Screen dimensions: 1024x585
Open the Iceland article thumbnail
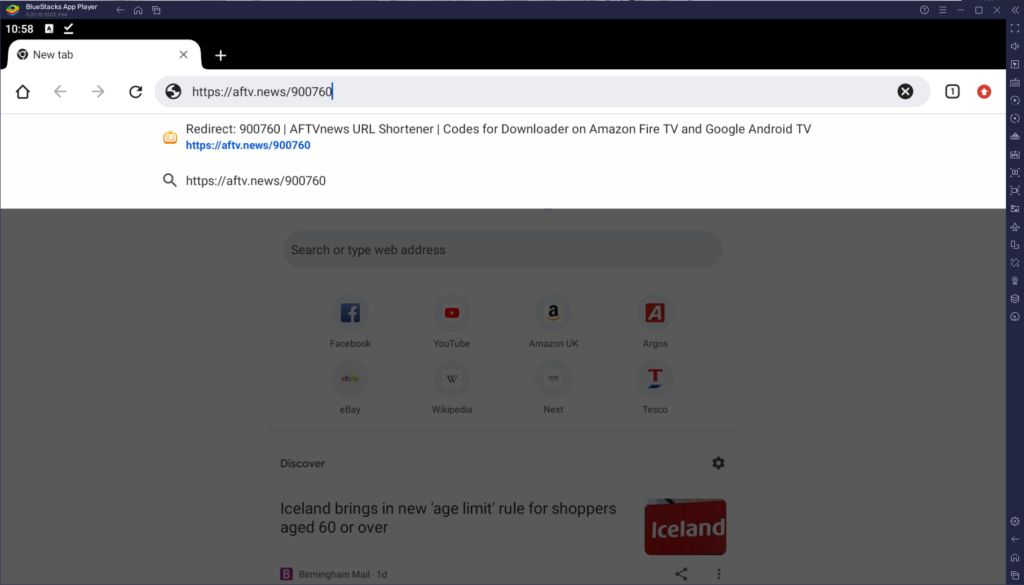pos(685,527)
